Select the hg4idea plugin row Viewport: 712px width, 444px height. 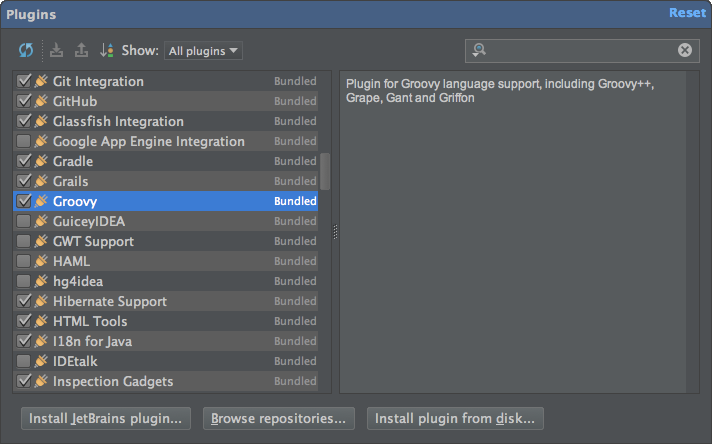166,281
